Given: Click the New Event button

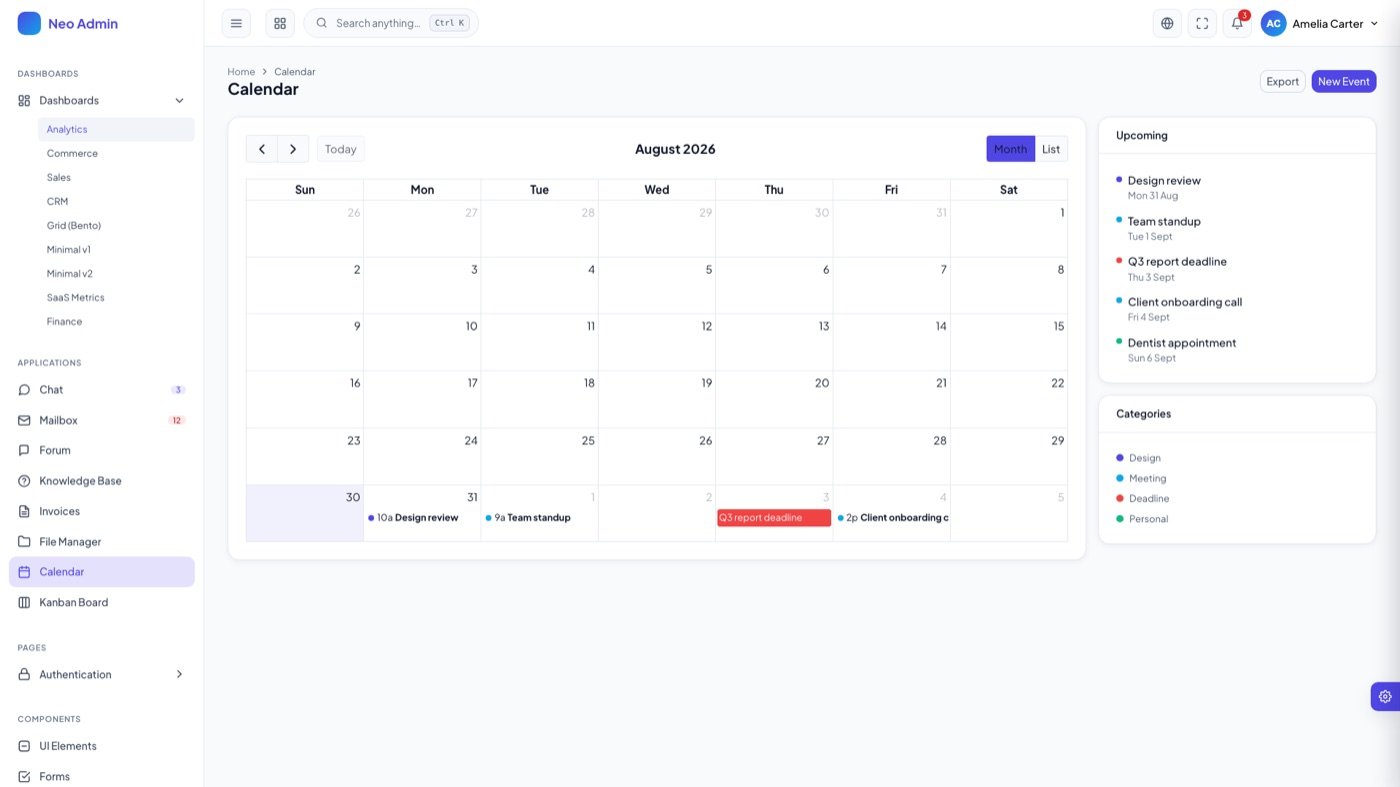Looking at the screenshot, I should tap(1344, 81).
